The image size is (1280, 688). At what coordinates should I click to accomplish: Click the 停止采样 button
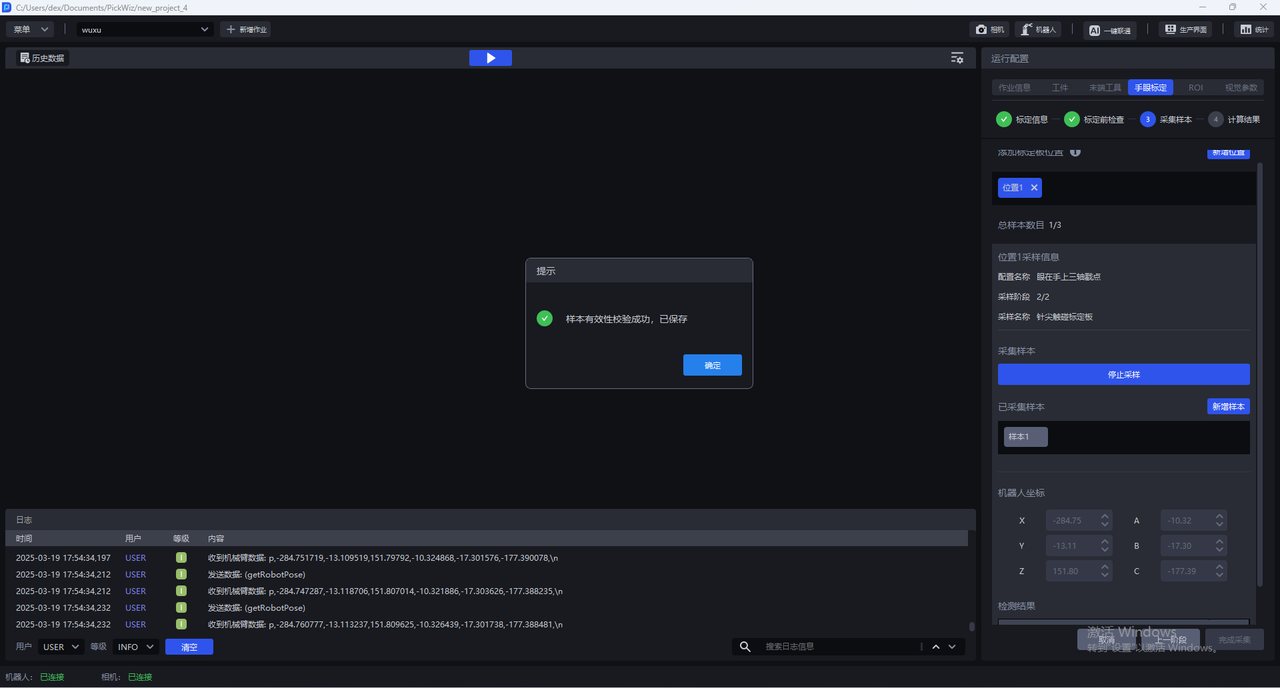point(1123,374)
